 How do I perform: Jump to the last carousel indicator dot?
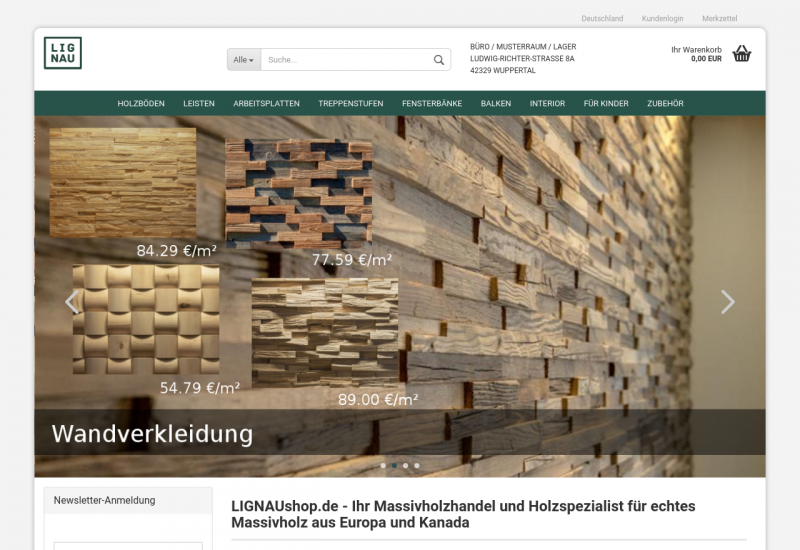click(417, 465)
